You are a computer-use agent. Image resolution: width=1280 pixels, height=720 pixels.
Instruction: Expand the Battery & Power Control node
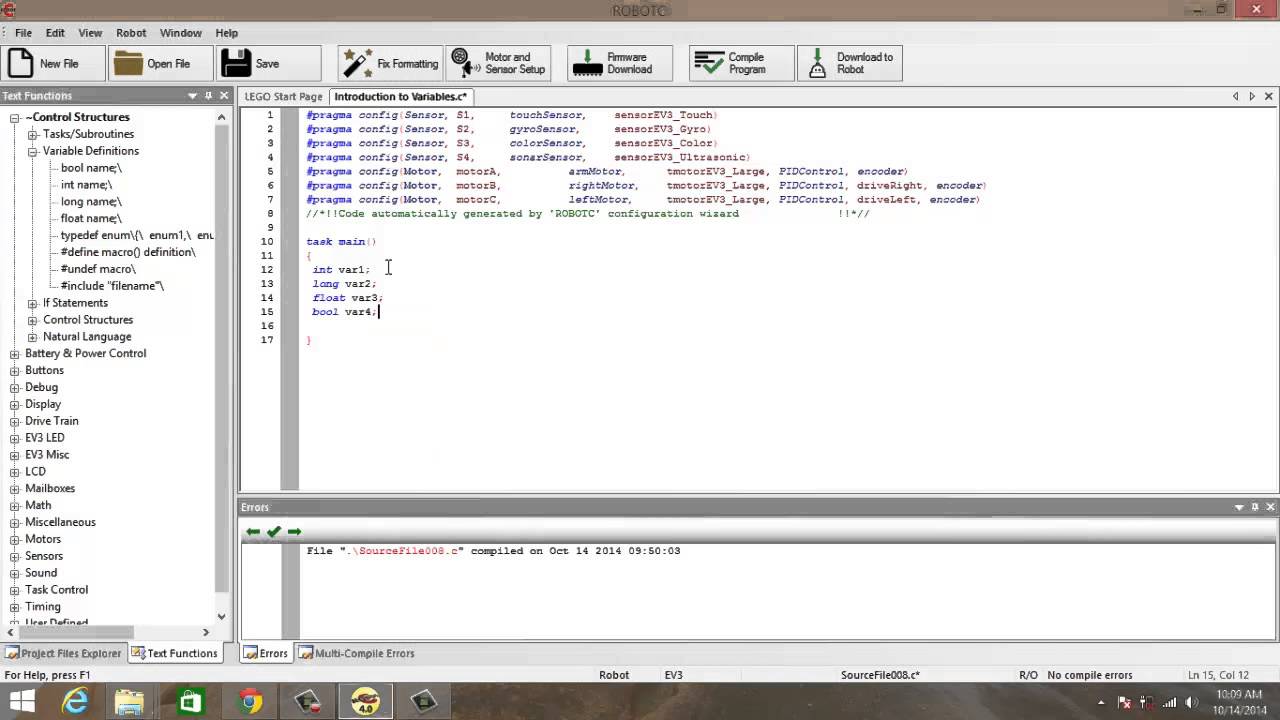pos(15,354)
